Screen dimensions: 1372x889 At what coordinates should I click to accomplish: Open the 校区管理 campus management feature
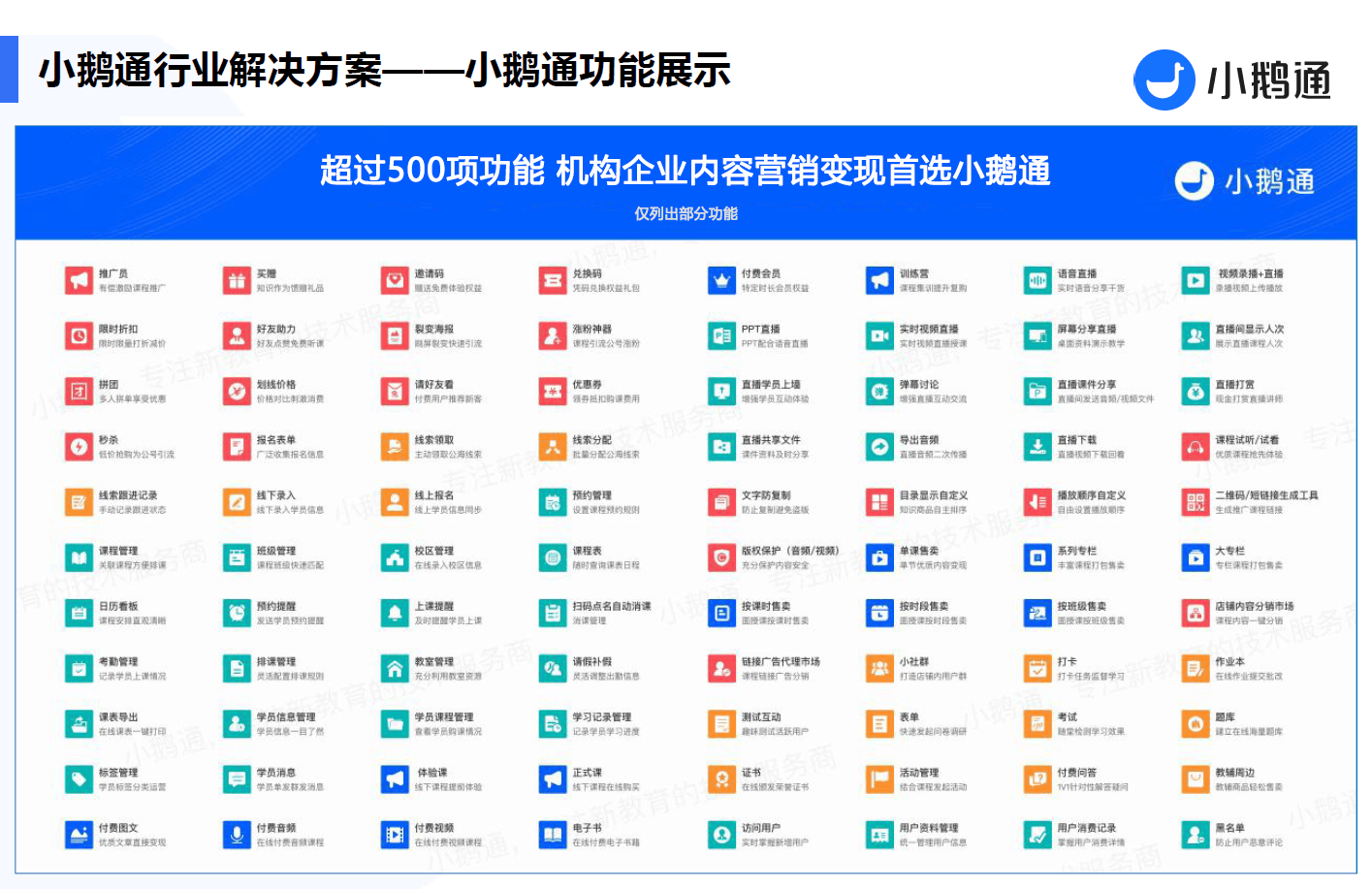coord(395,557)
